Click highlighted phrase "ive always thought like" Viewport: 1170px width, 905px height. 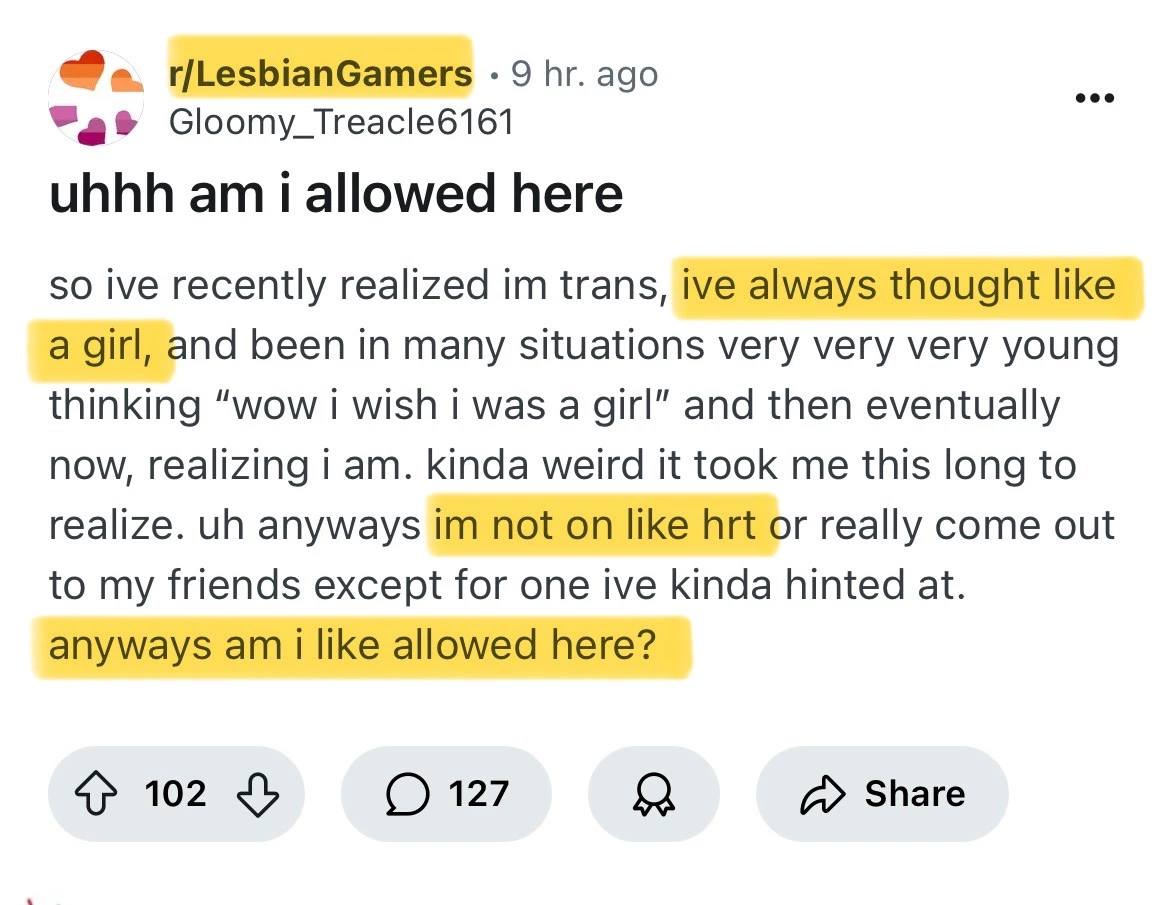(898, 286)
